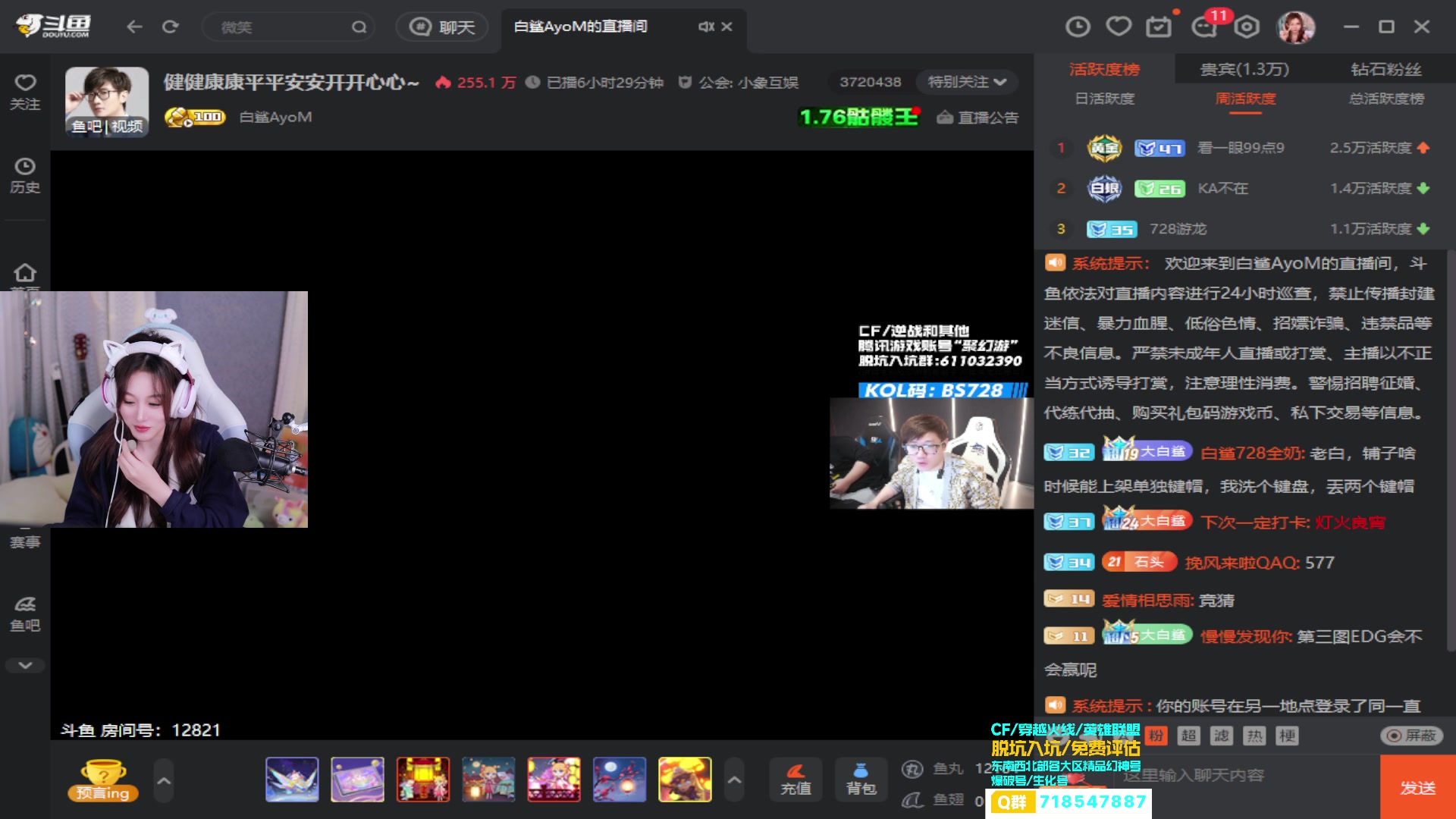Click chat user 慢慢发现你
Screen dimensions: 1456x819
1245,636
